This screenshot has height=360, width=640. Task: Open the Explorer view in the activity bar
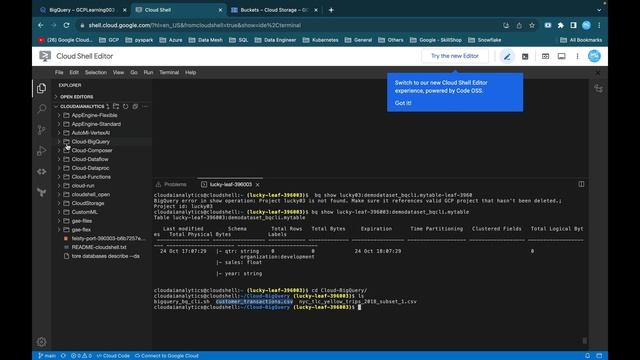point(42,88)
